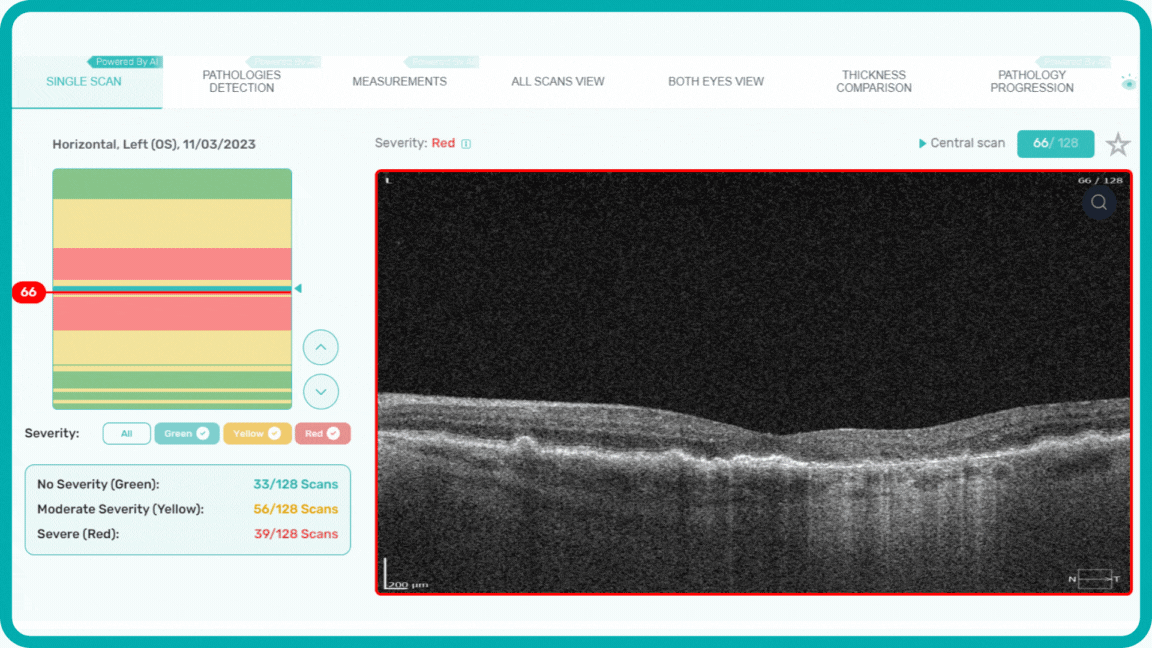Image resolution: width=1152 pixels, height=648 pixels.
Task: Switch to the Pathologies Detection tab
Action: pos(241,81)
